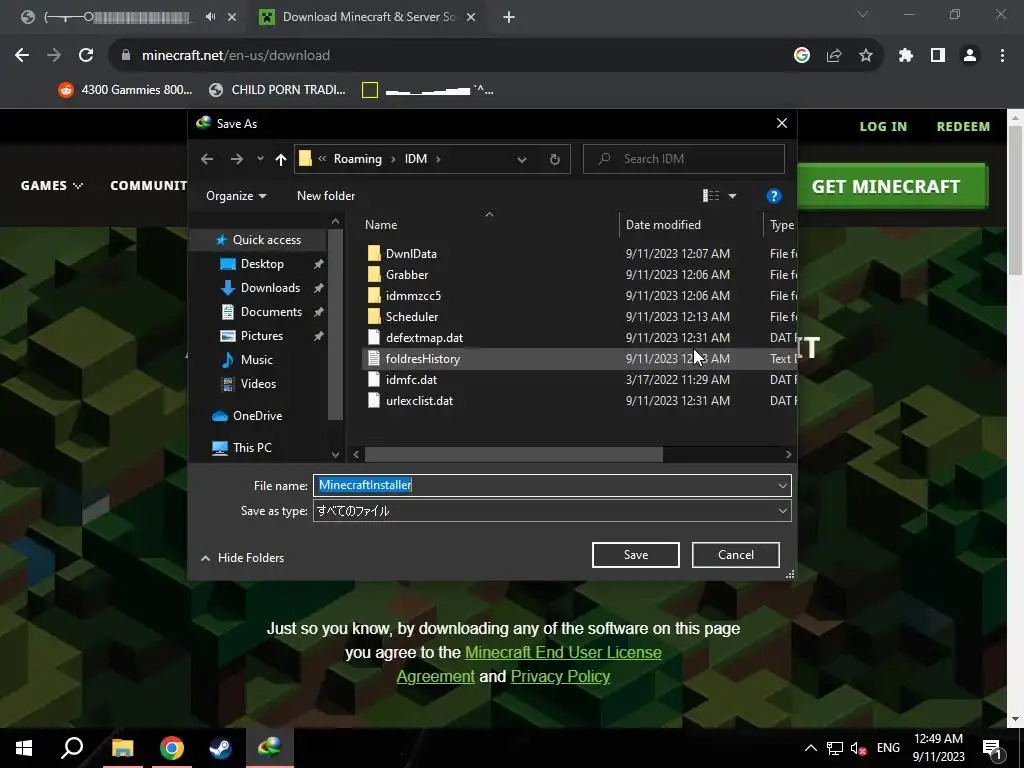
Task: Open the view options dropdown arrow
Action: (x=732, y=196)
